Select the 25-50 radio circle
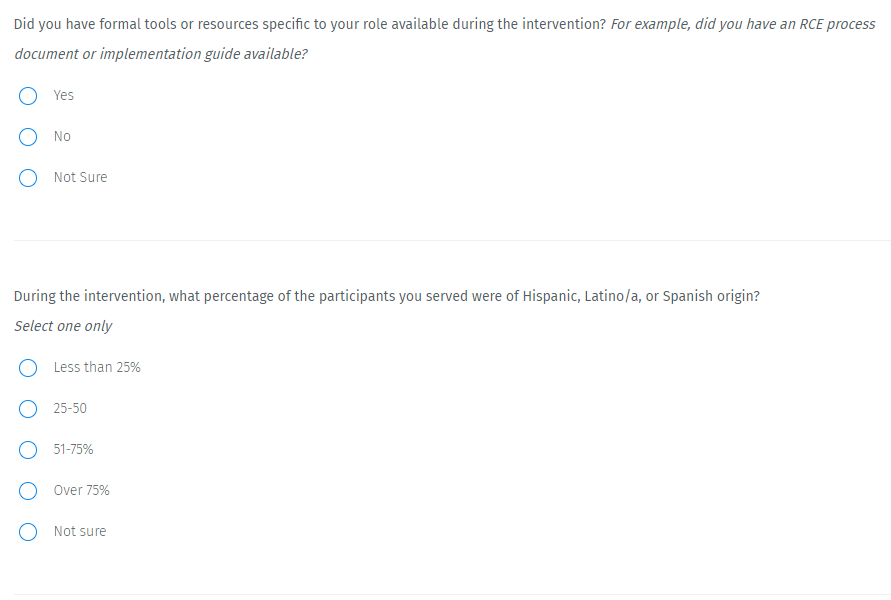Viewport: 891px width, 600px height. [x=30, y=409]
